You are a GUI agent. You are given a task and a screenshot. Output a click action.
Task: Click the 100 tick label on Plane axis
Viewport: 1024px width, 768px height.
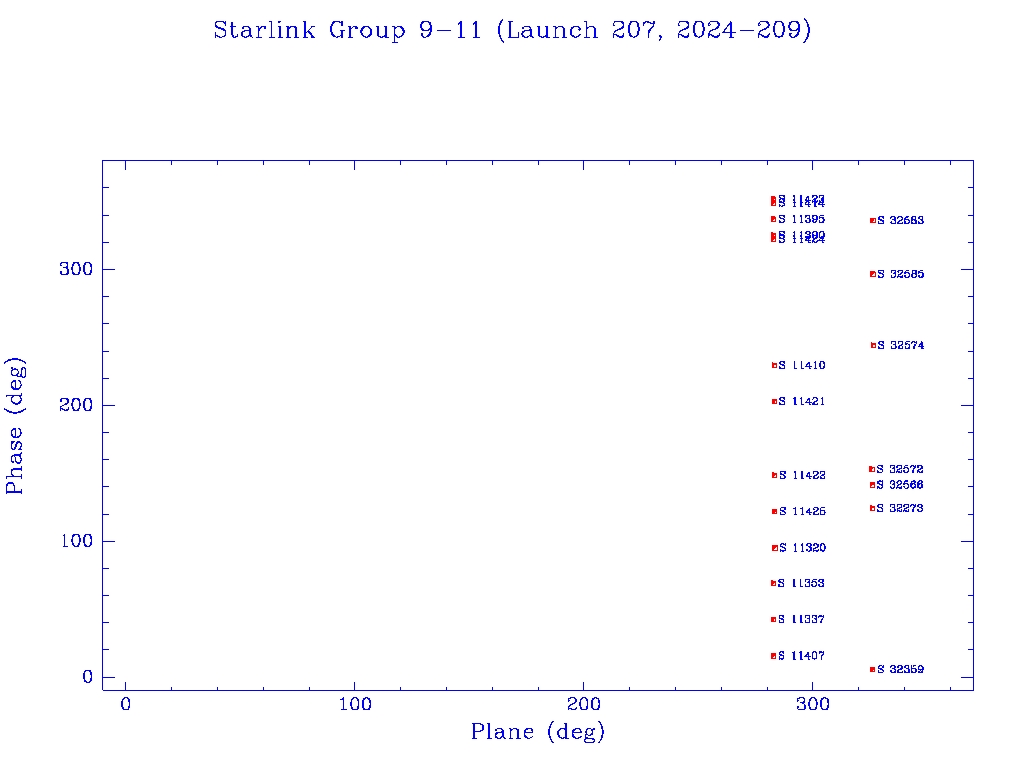pyautogui.click(x=355, y=704)
